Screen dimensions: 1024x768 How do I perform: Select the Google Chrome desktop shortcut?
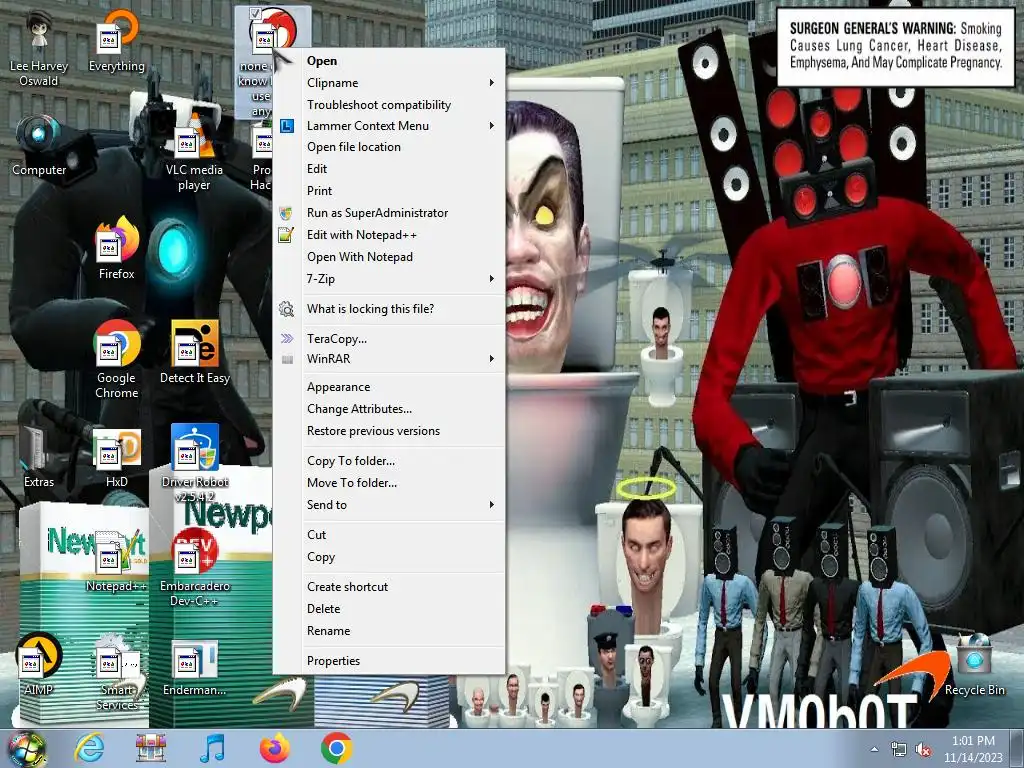(117, 359)
